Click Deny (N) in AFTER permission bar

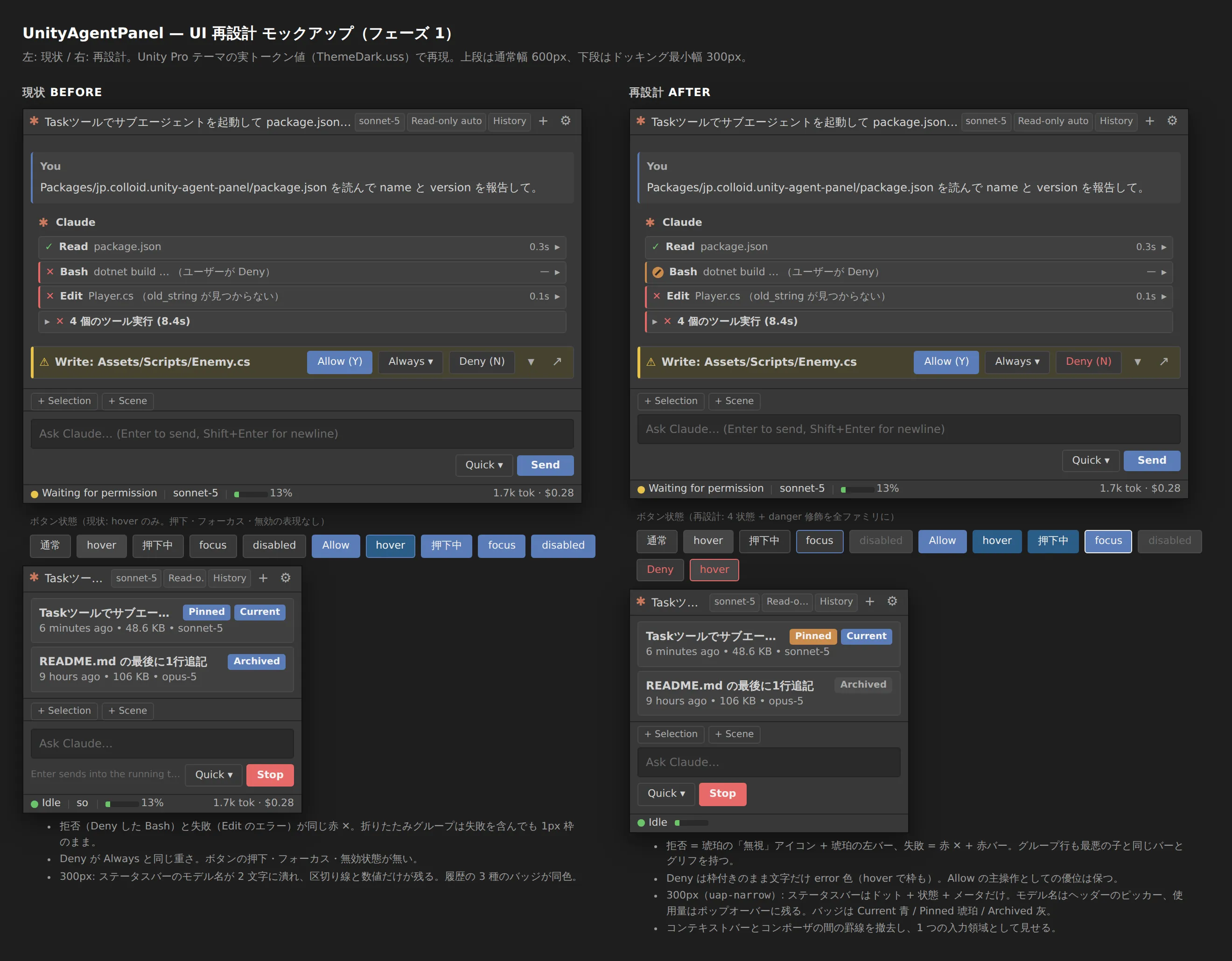pyautogui.click(x=1088, y=362)
